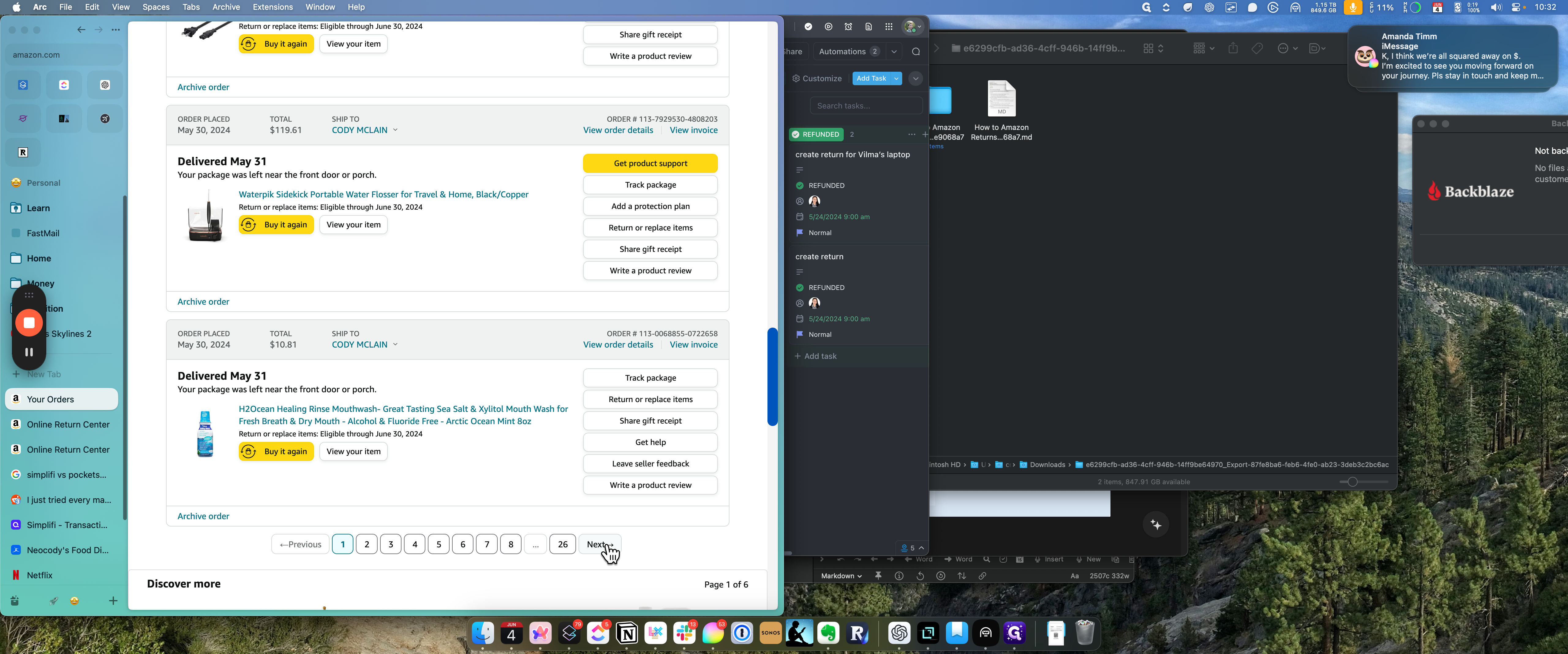Image resolution: width=1568 pixels, height=654 pixels.
Task: Click the pin icon in Markdown editor bar
Action: (x=878, y=576)
